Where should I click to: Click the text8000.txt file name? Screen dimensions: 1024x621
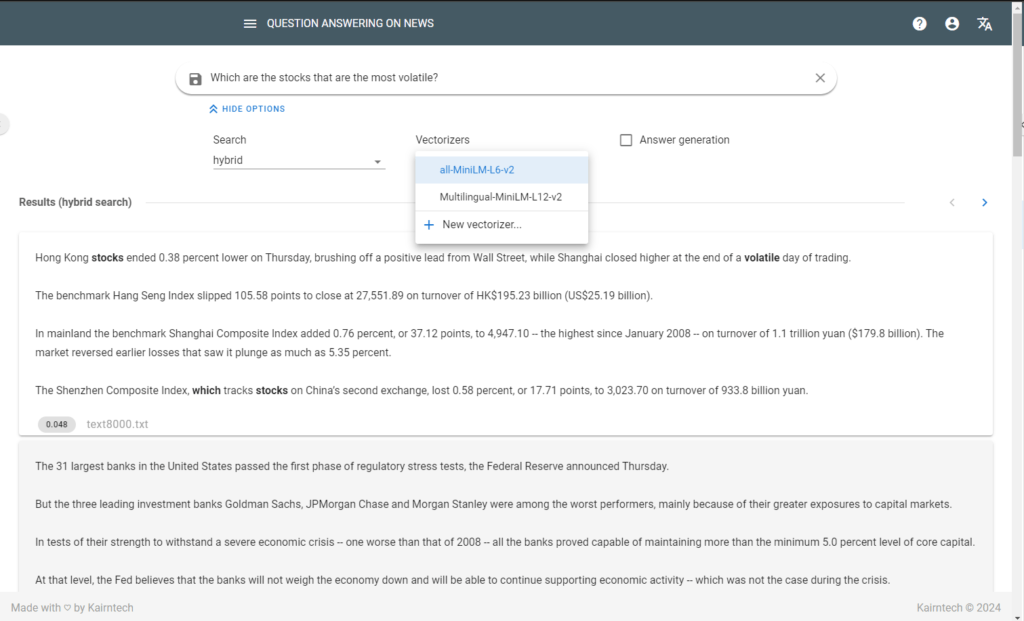[x=118, y=424]
